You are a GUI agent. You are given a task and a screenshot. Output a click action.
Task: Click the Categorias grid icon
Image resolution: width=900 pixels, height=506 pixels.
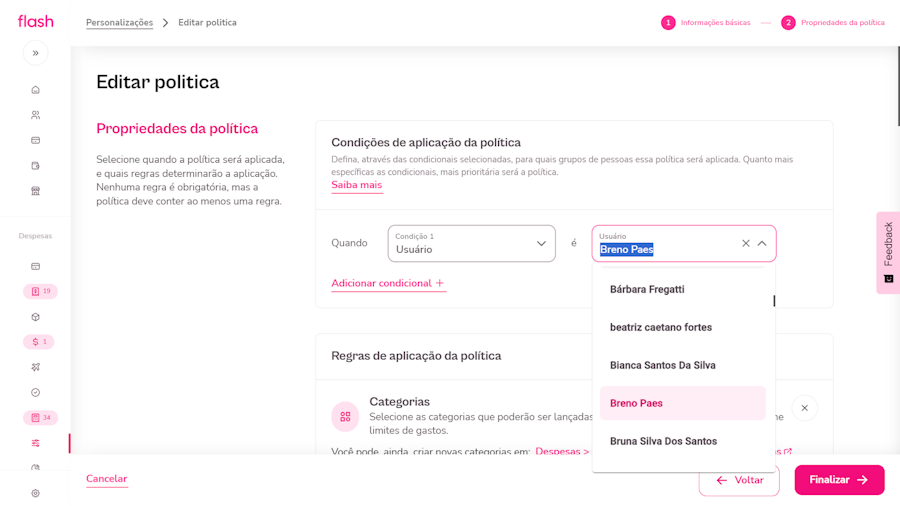click(345, 417)
